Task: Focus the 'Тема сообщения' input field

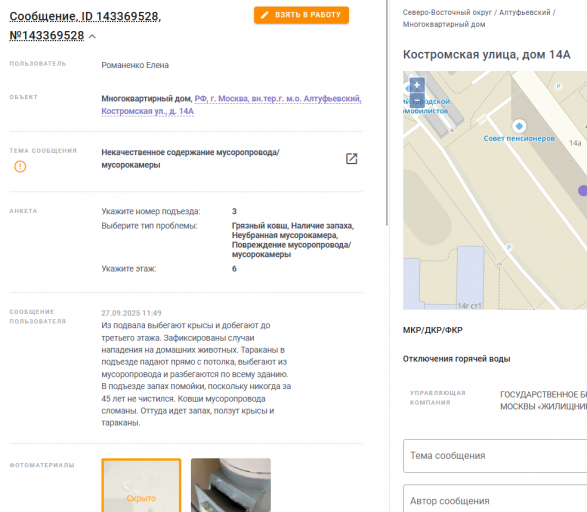Action: click(495, 456)
